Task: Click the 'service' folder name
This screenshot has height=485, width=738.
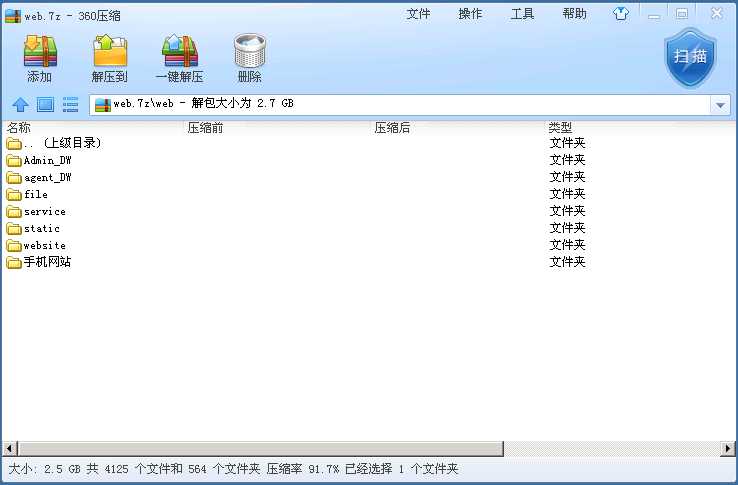Action: pyautogui.click(x=45, y=211)
